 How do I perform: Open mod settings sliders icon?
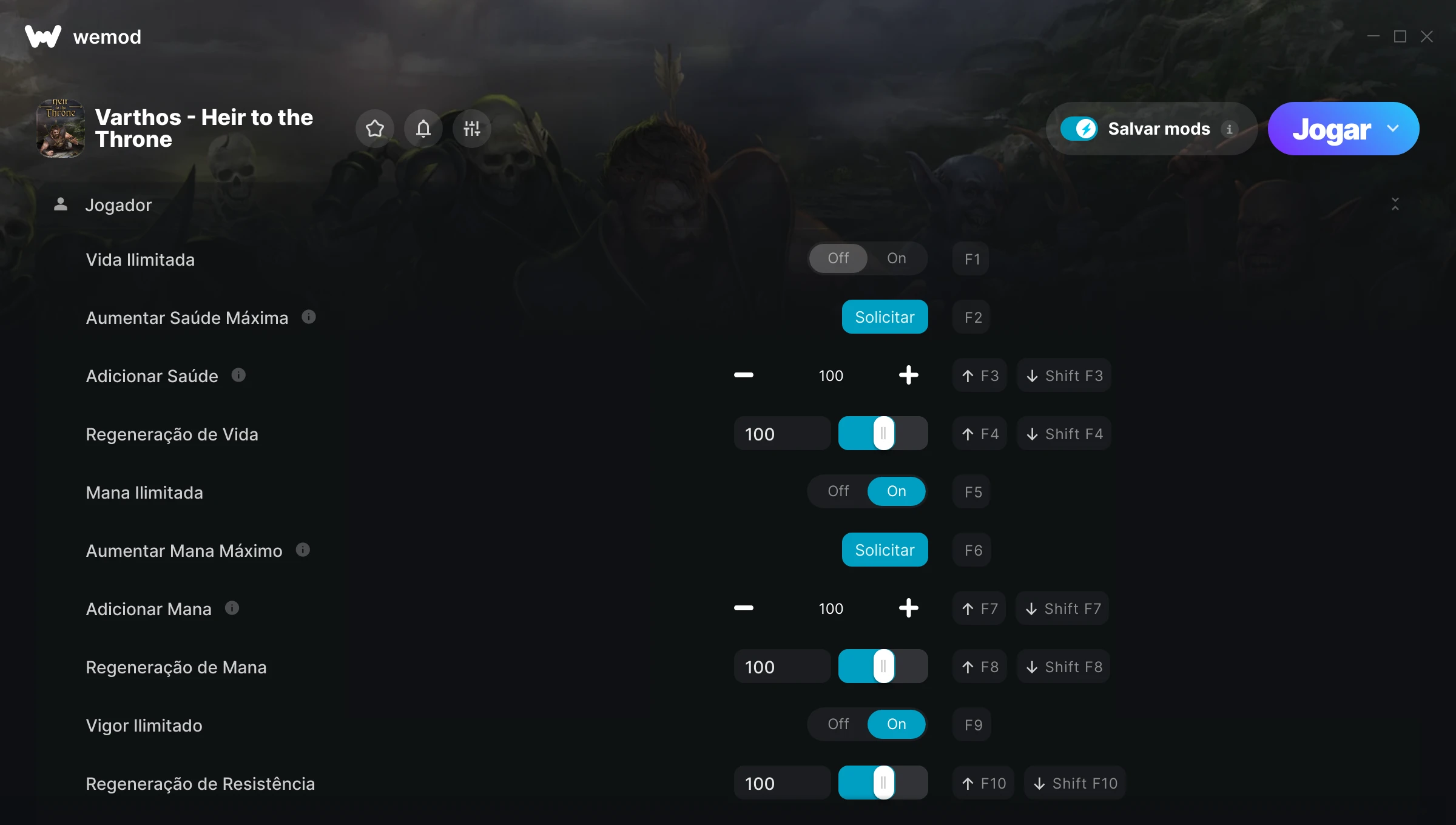(472, 129)
